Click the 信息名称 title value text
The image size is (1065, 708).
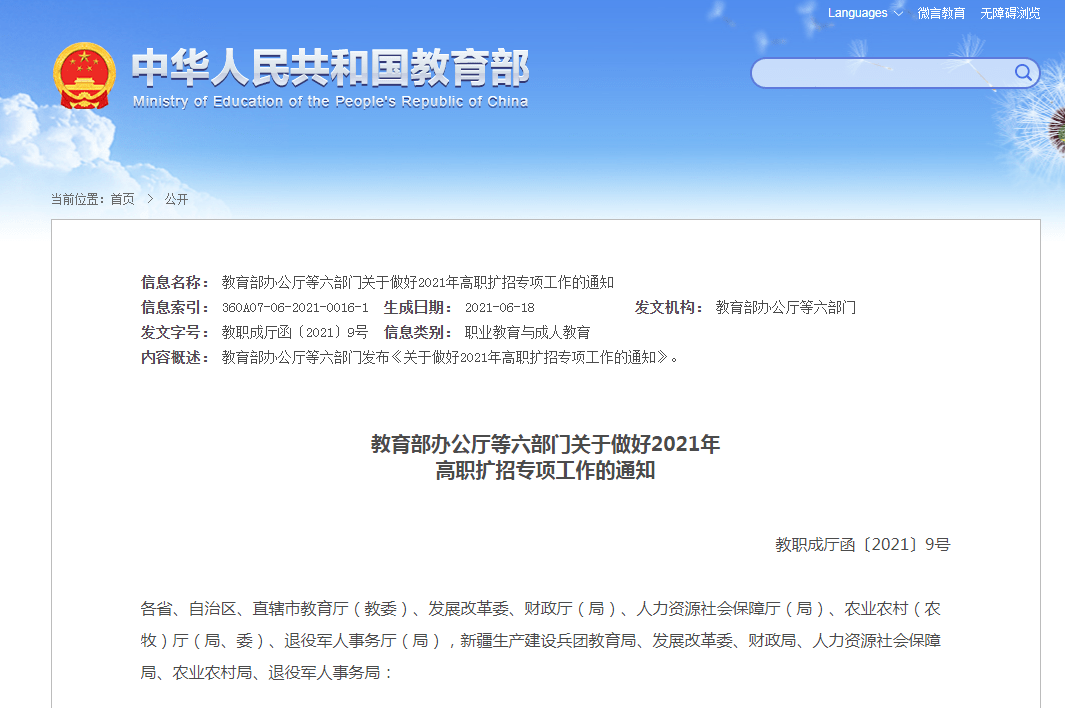pos(417,282)
